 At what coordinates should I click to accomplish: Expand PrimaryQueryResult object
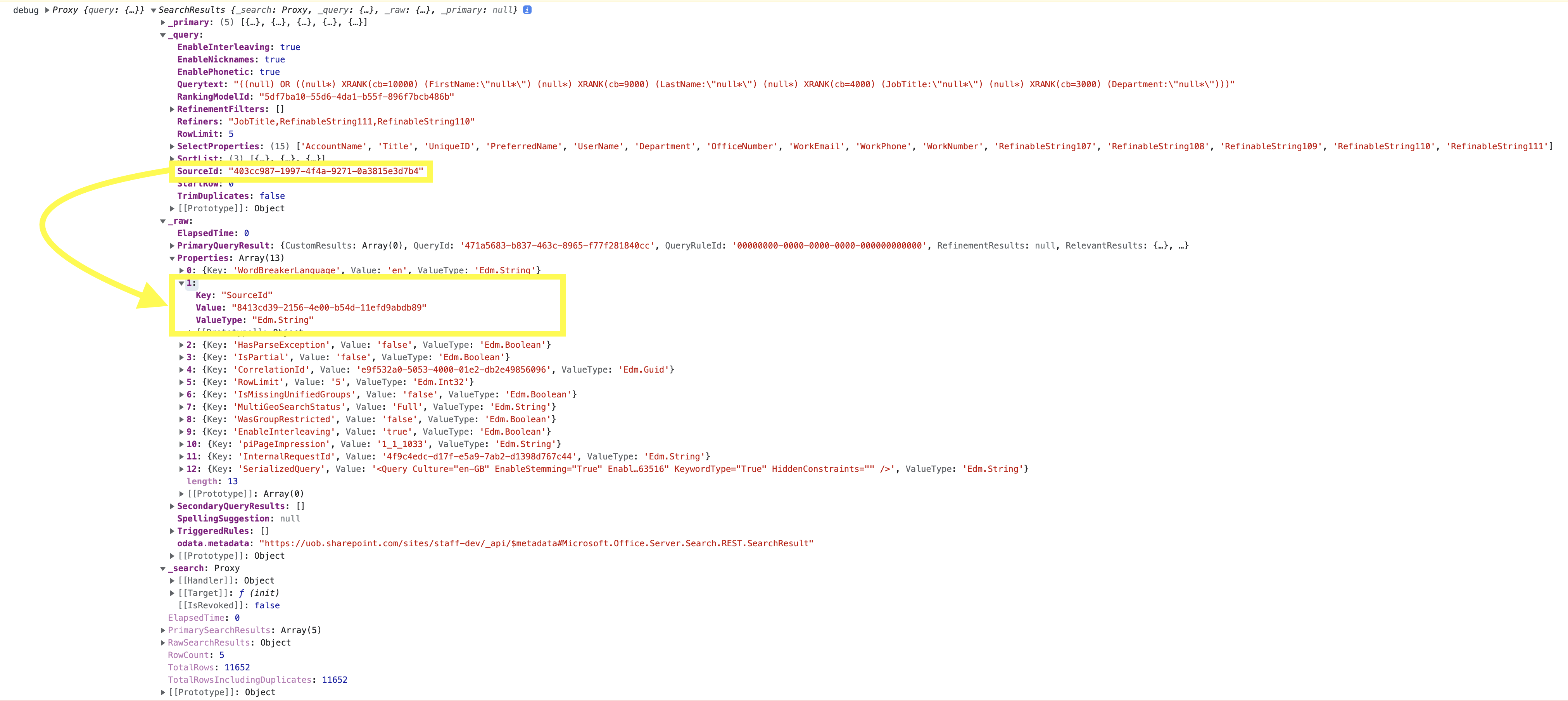[172, 246]
